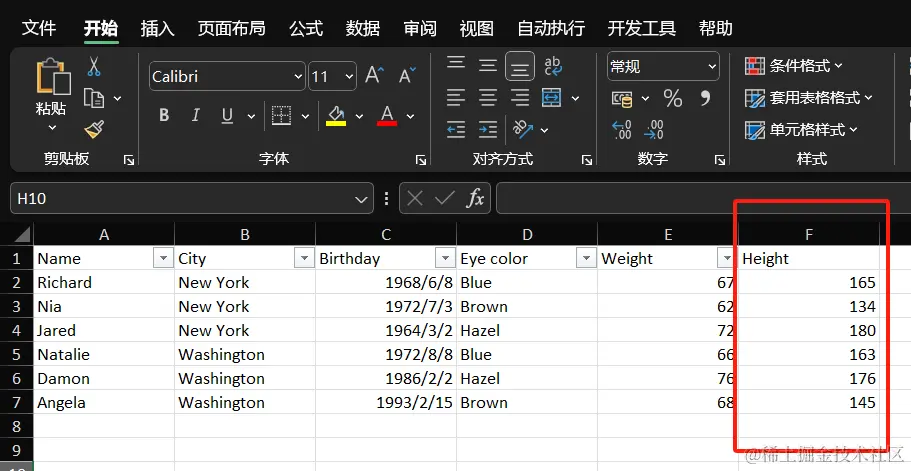The height and width of the screenshot is (471, 911).
Task: Click the Cancel X in formula bar
Action: click(x=415, y=199)
